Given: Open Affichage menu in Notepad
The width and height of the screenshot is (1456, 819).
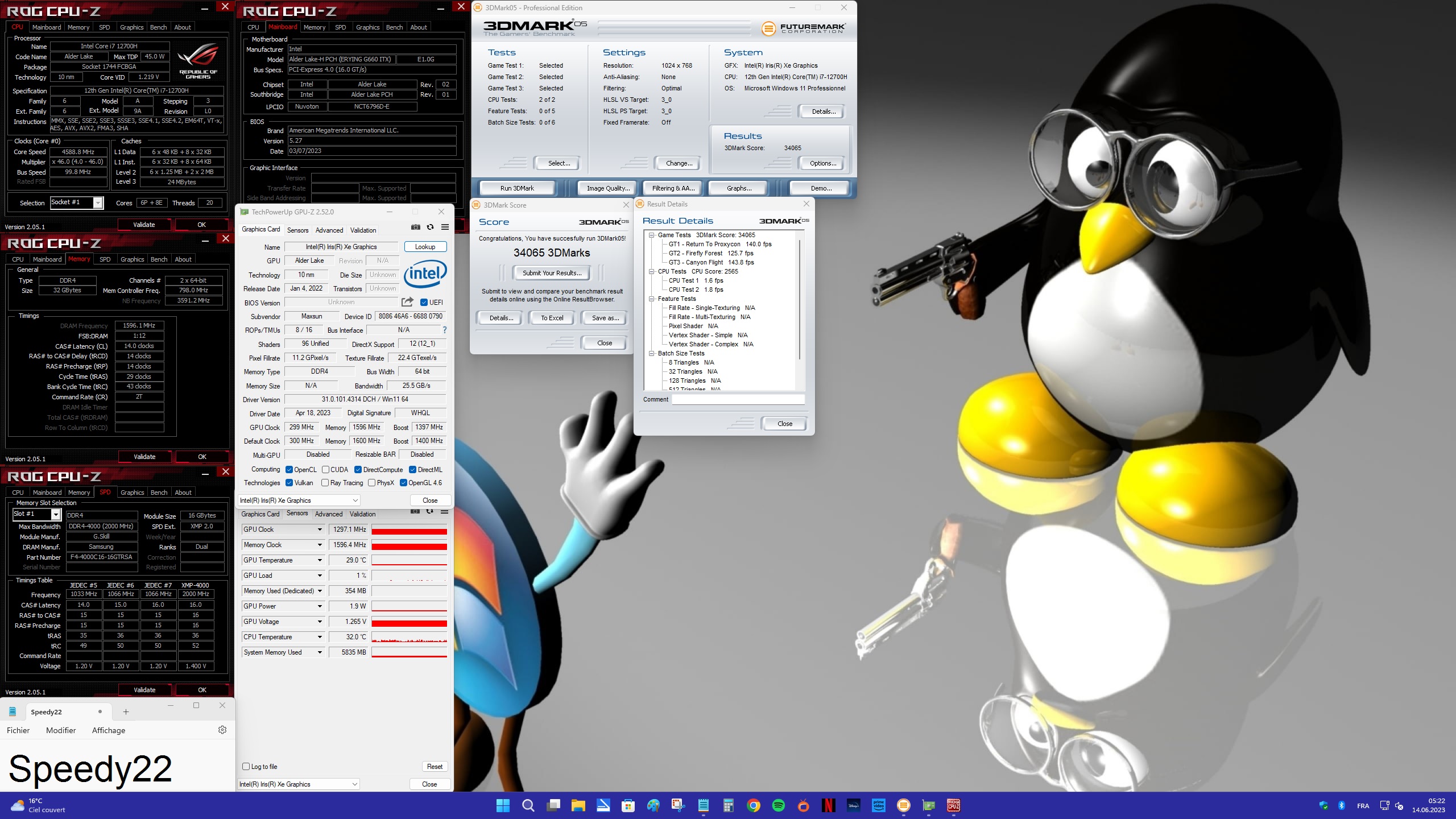Looking at the screenshot, I should 109,730.
